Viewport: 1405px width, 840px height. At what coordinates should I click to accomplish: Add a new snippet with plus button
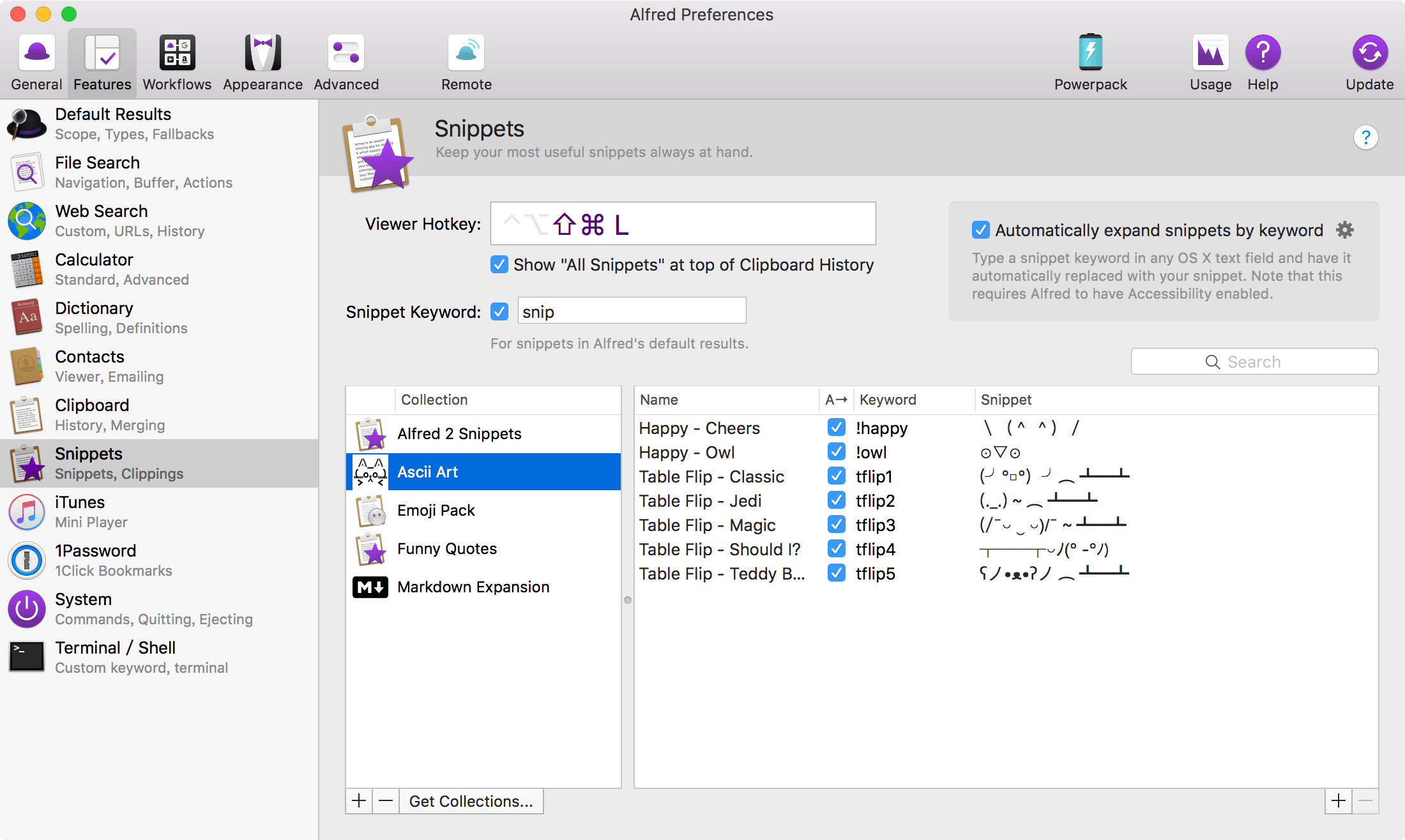tap(1339, 800)
